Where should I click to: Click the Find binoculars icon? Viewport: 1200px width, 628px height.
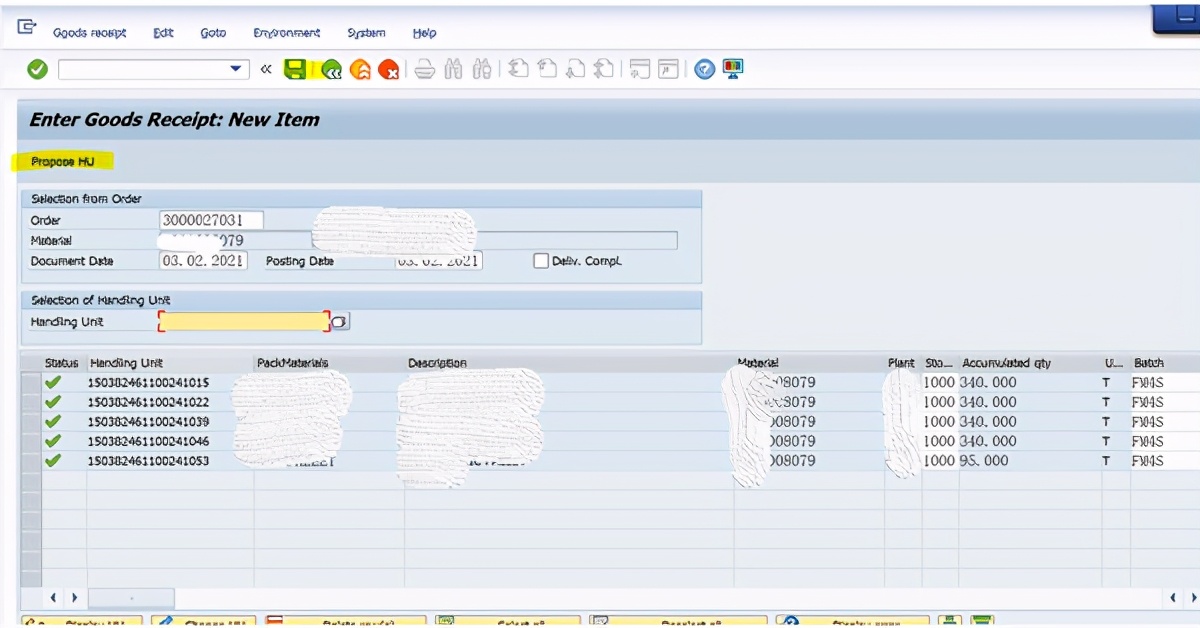click(453, 69)
